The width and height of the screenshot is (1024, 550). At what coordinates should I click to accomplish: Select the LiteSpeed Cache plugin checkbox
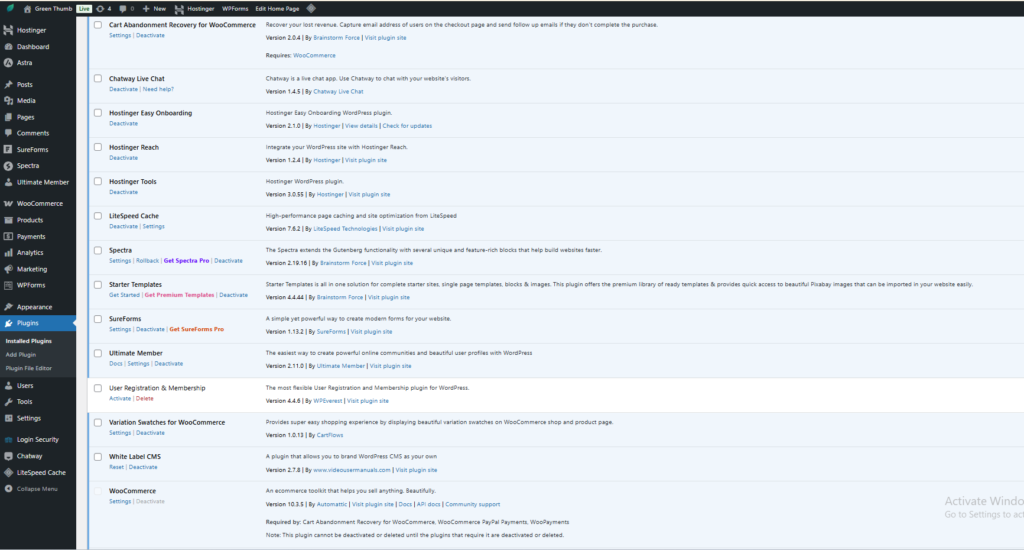coord(98,216)
